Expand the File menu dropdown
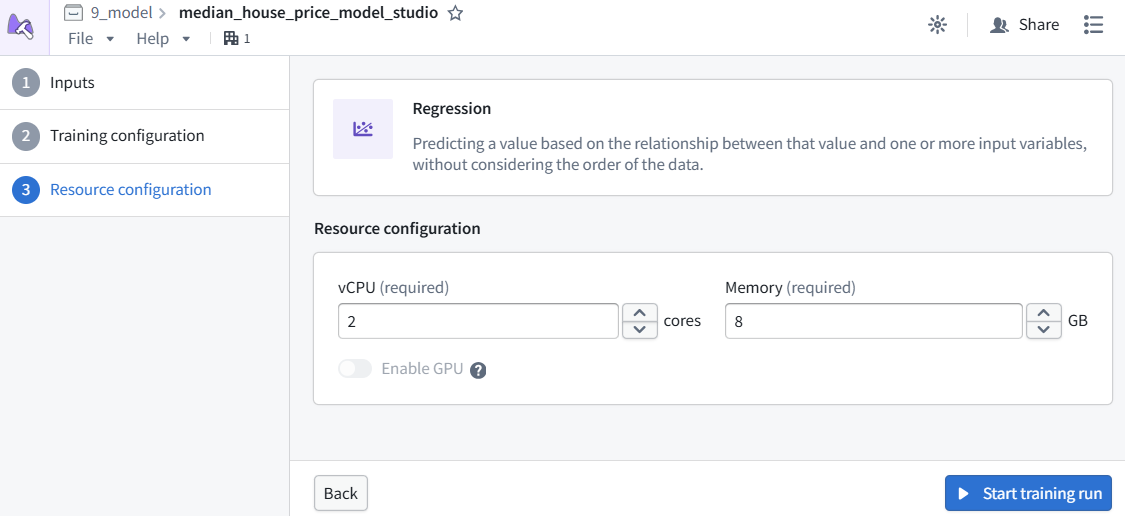 pyautogui.click(x=91, y=39)
